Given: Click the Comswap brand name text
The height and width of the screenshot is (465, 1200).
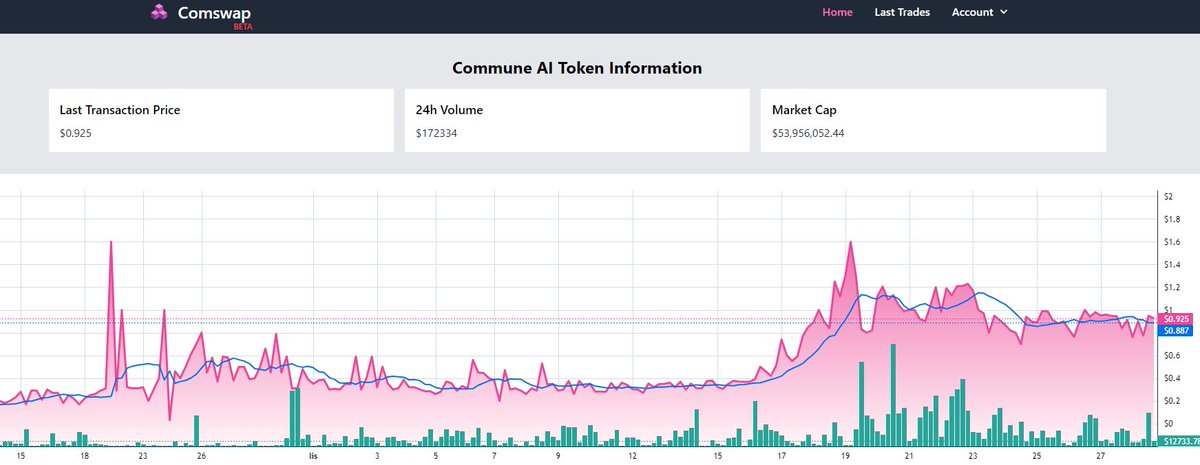Looking at the screenshot, I should click(x=213, y=13).
